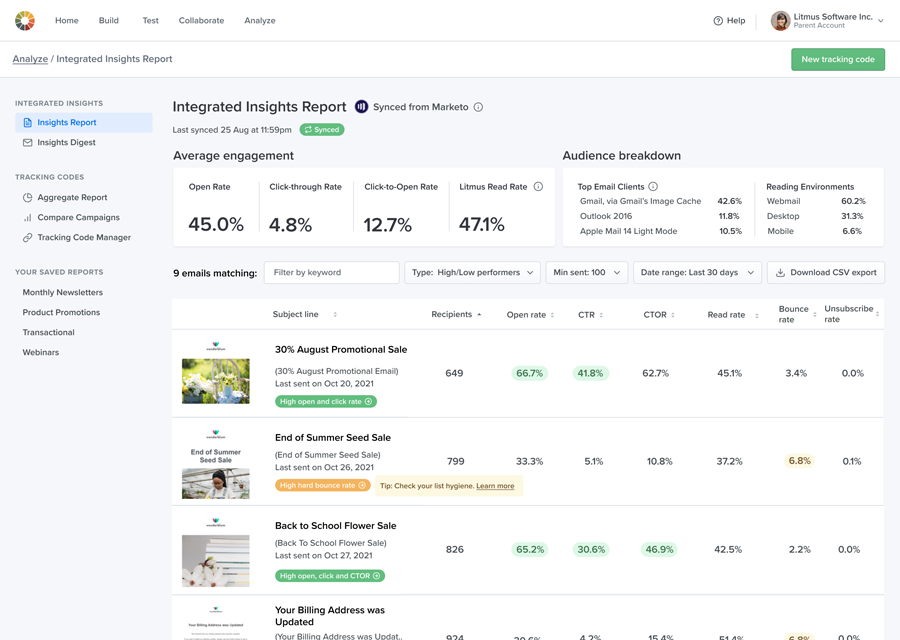Click the Aggregate Report pie chart icon

pos(28,197)
